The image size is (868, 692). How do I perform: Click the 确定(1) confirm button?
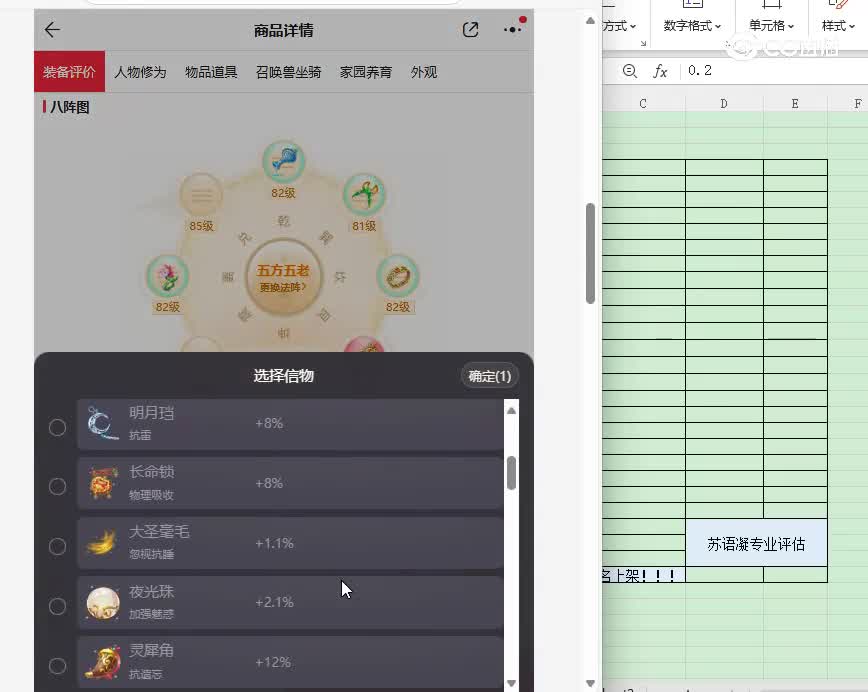tap(489, 376)
